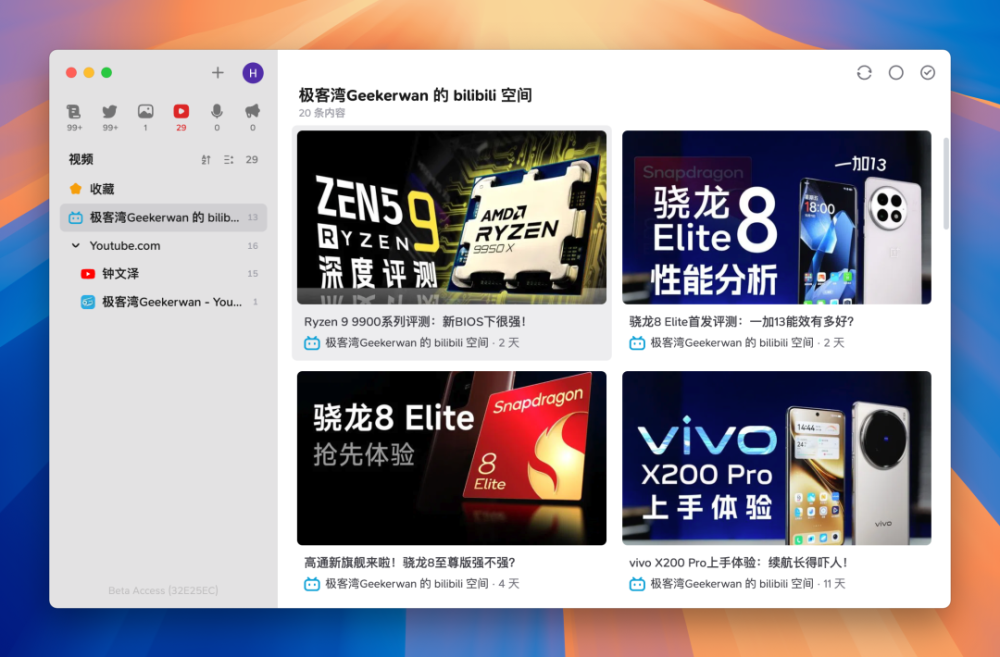Open the articles category icon
This screenshot has height=657, width=1000.
pyautogui.click(x=74, y=112)
